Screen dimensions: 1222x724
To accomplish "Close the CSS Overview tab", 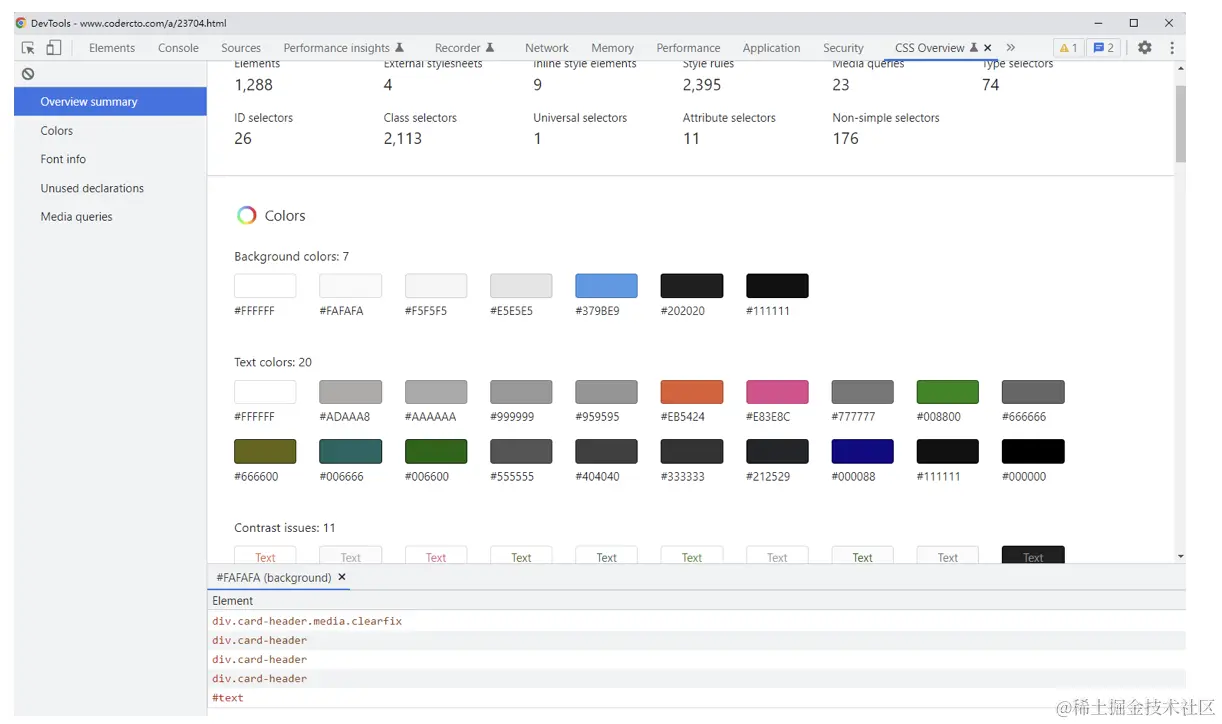I will click(988, 47).
